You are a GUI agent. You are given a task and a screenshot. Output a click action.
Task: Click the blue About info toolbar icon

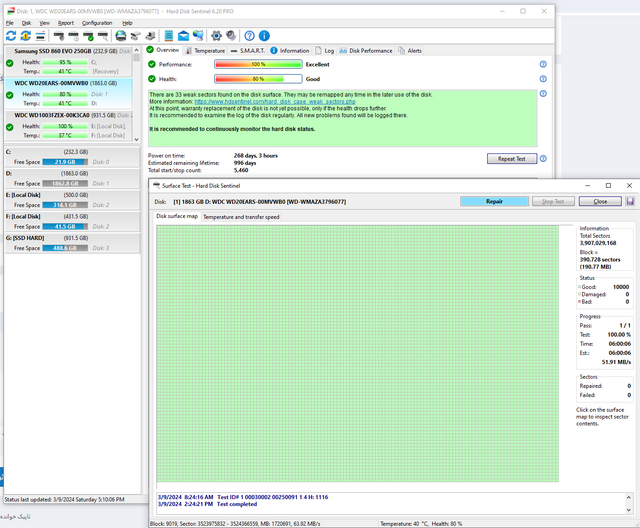click(x=264, y=36)
